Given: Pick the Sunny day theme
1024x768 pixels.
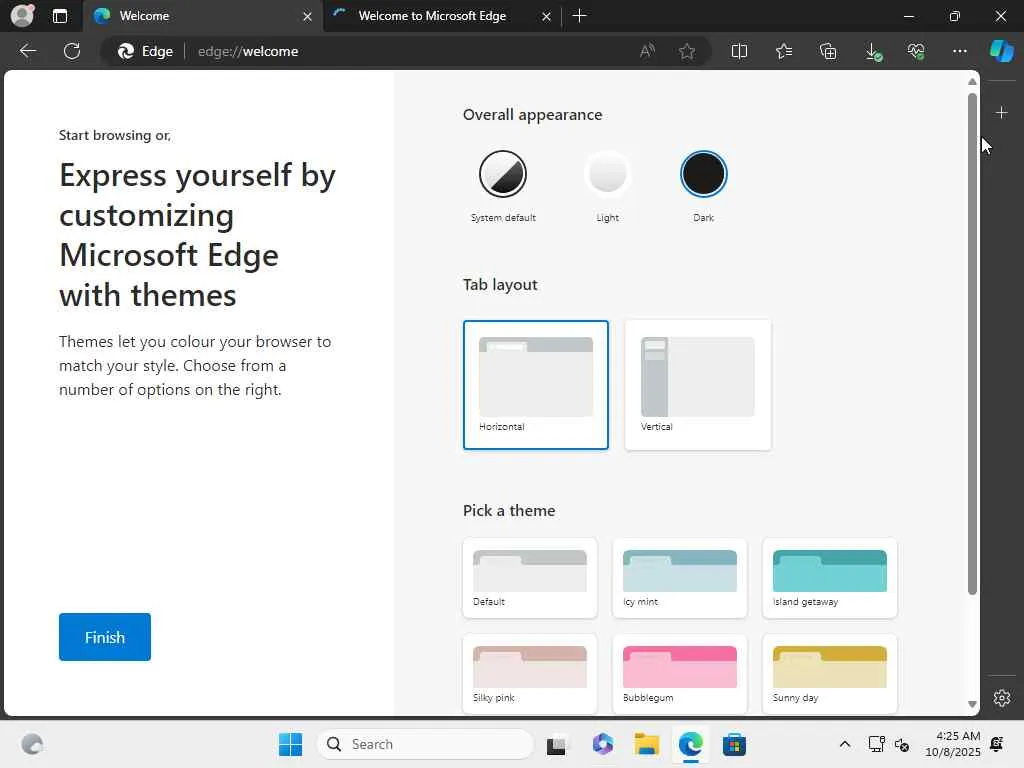Looking at the screenshot, I should pyautogui.click(x=829, y=674).
